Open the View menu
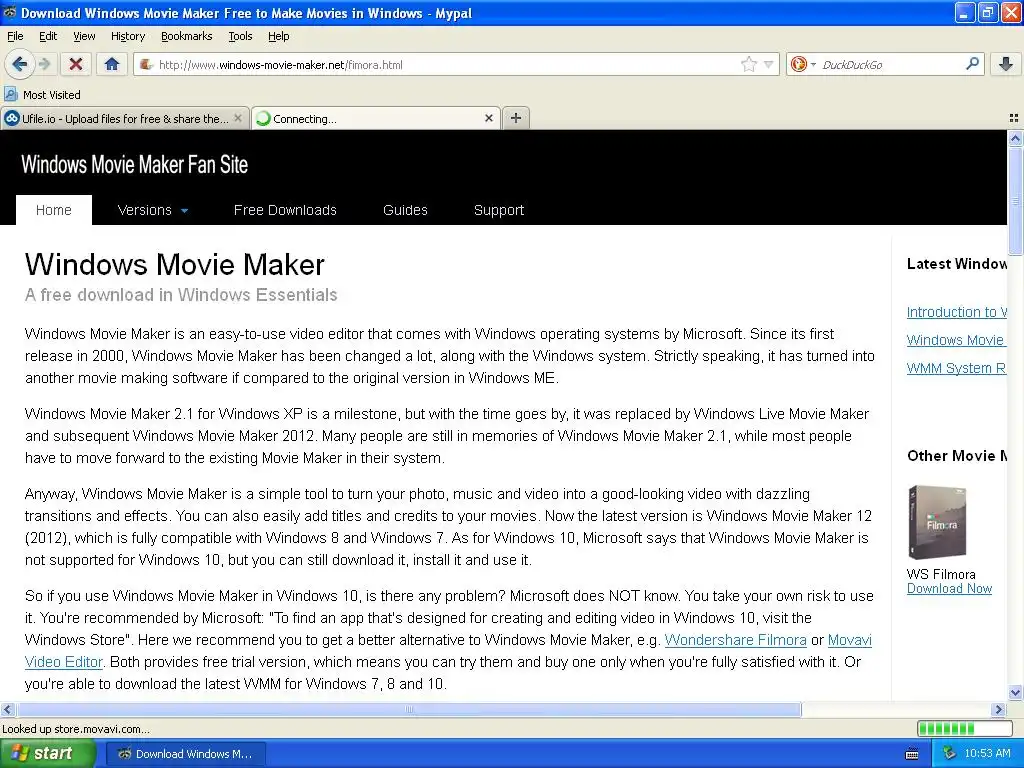The height and width of the screenshot is (768, 1024). click(84, 36)
